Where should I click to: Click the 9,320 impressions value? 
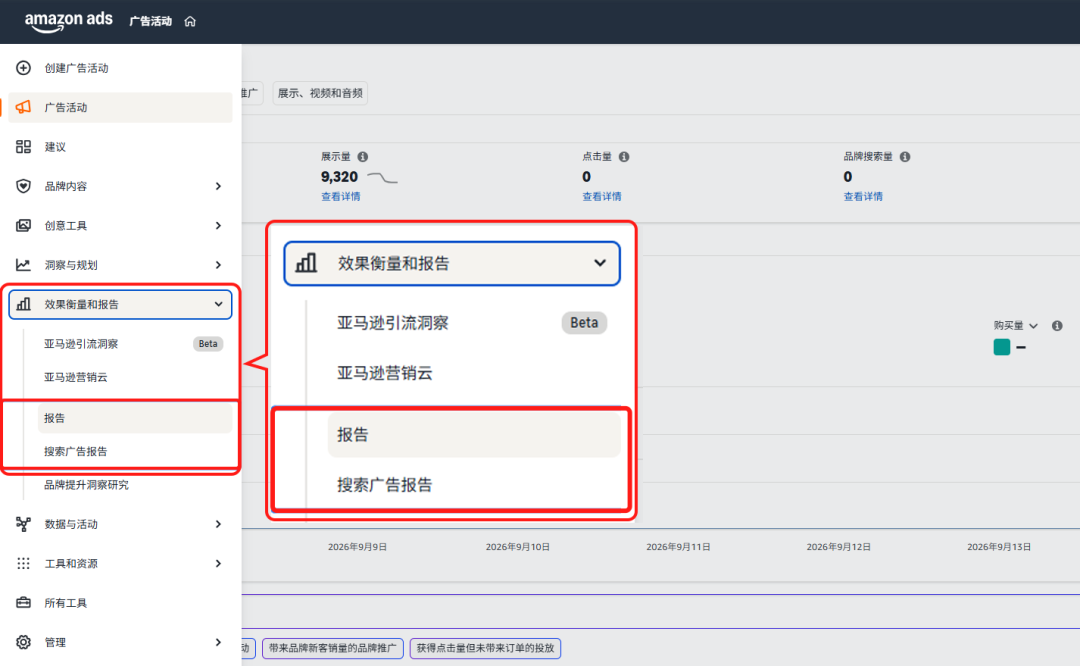tap(339, 177)
